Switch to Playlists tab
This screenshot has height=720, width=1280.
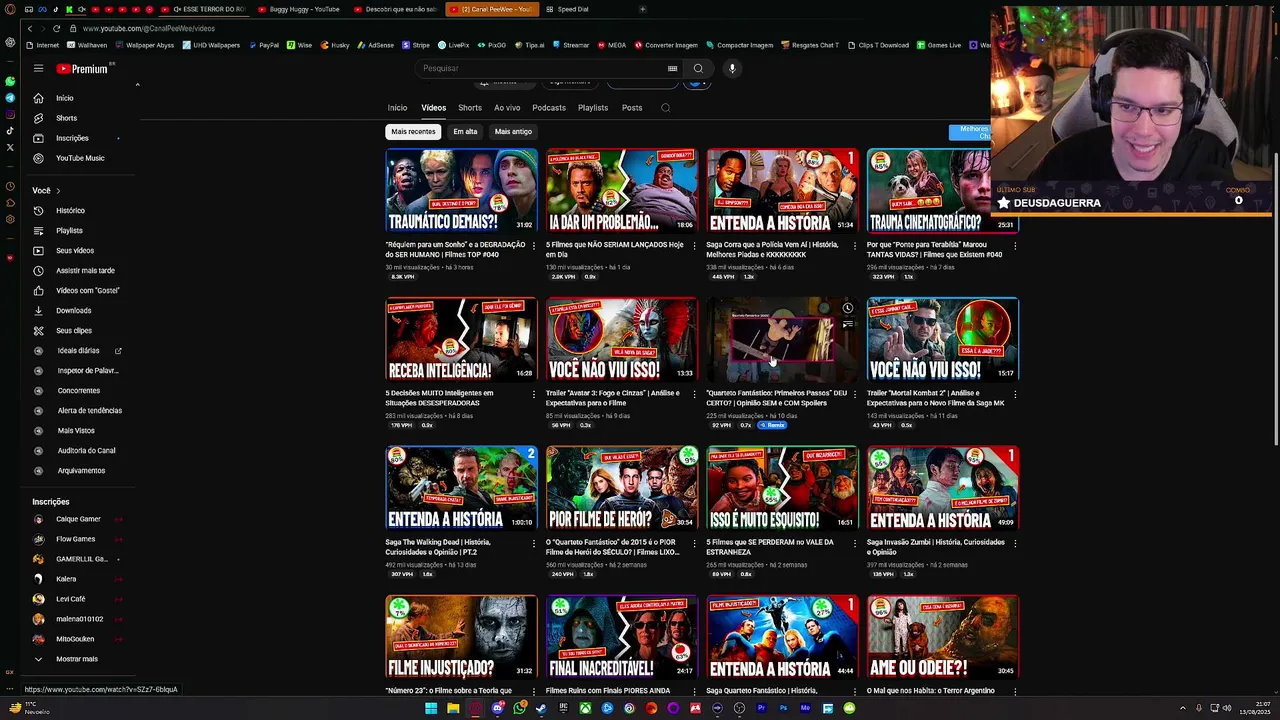[x=593, y=108]
